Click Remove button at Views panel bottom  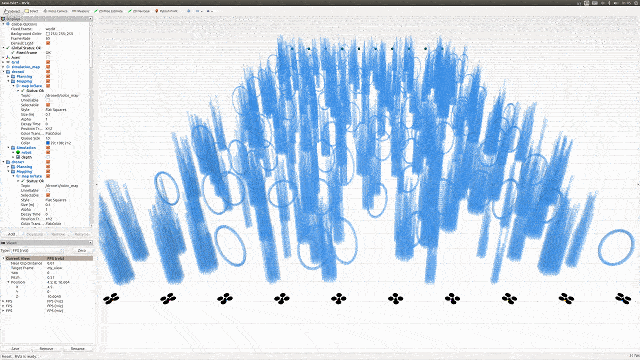[46, 349]
